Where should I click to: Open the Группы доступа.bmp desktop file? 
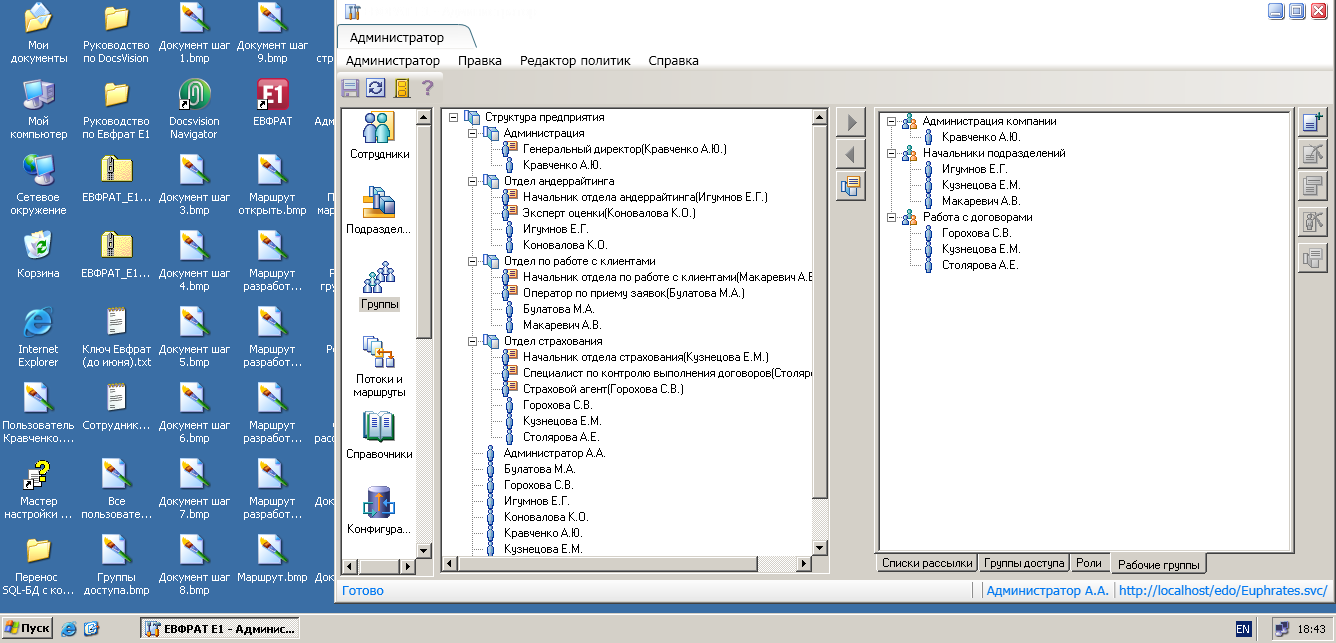[x=116, y=566]
